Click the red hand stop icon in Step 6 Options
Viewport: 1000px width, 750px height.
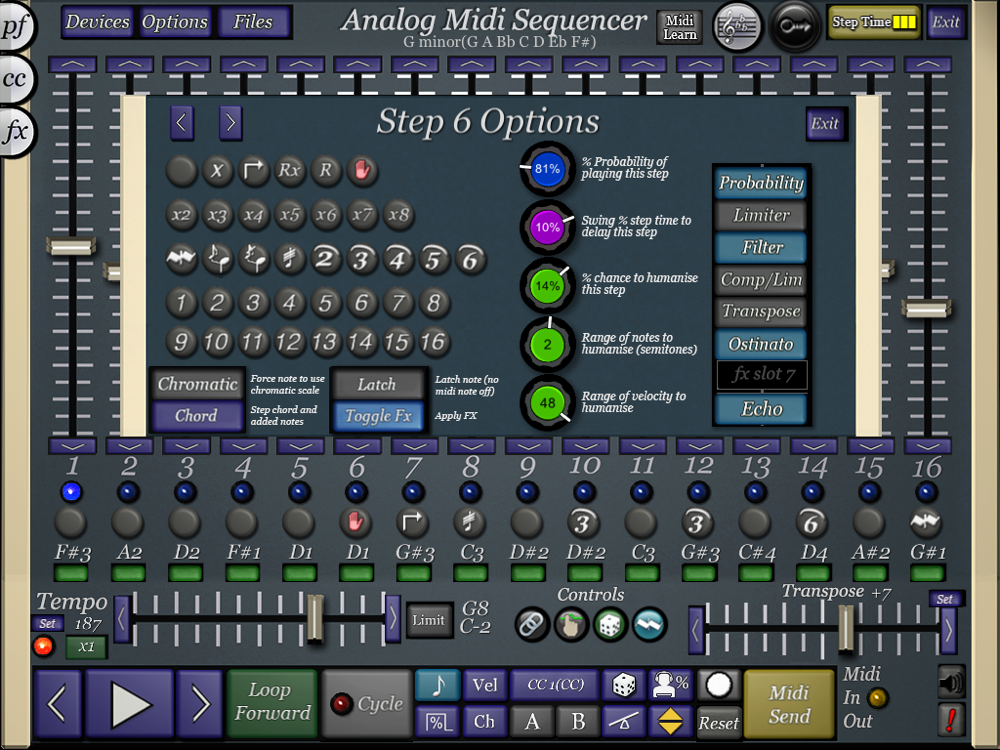coord(362,170)
